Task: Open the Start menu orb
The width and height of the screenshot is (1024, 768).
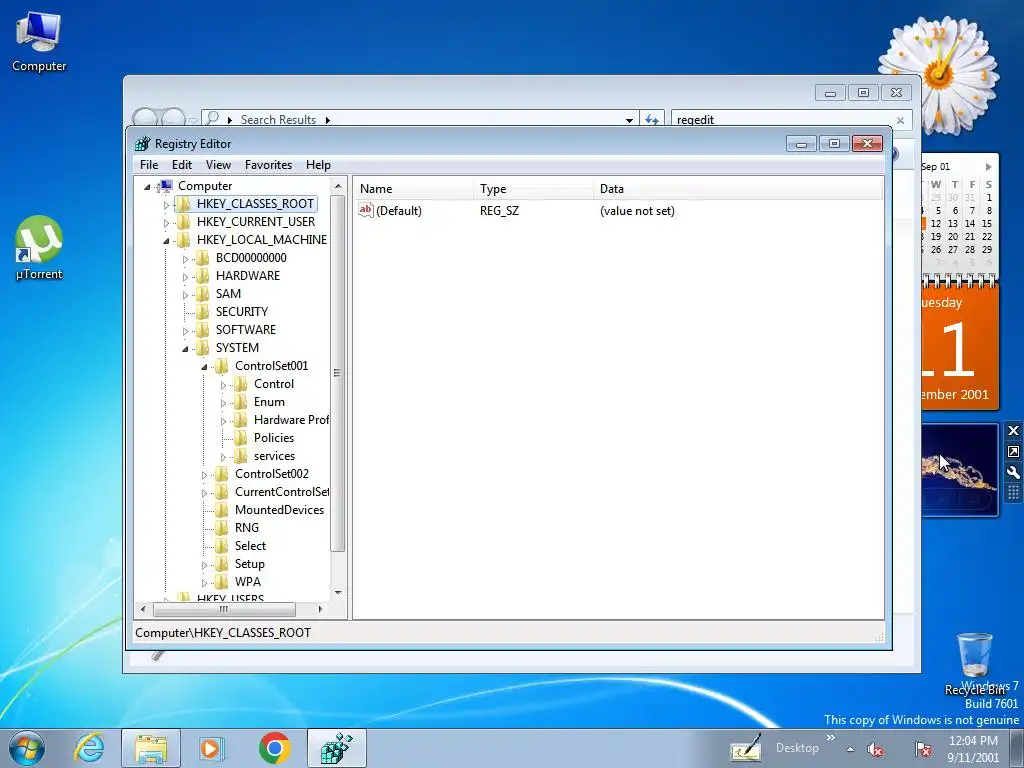Action: [27, 748]
